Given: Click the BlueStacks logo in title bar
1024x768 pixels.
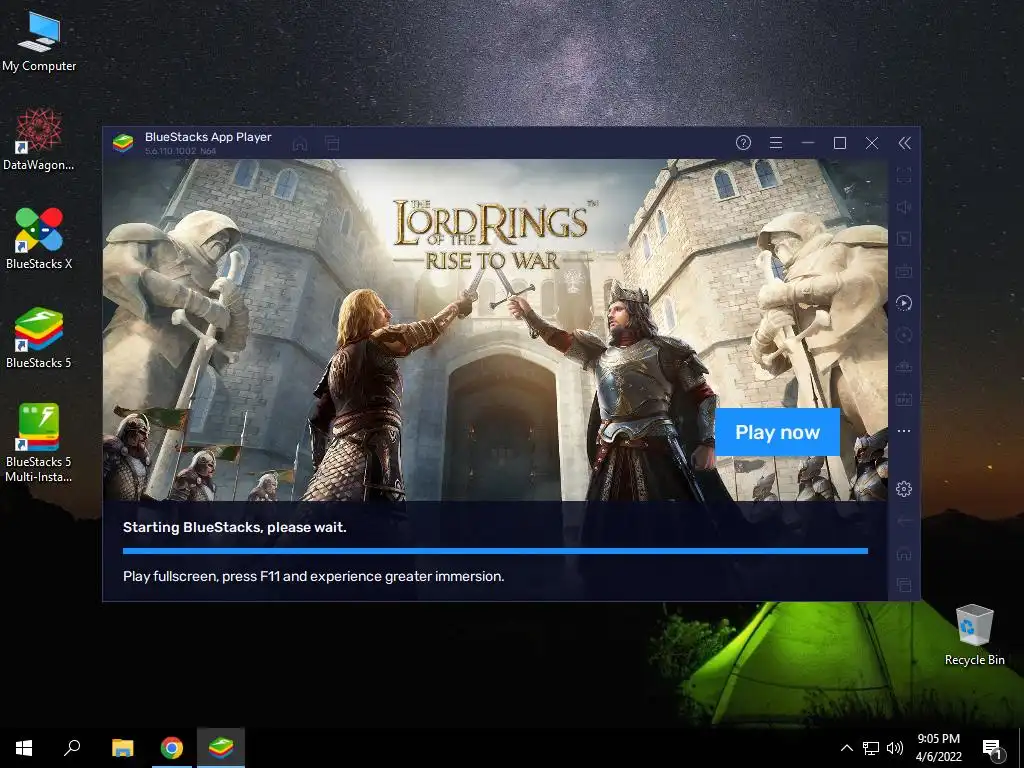Looking at the screenshot, I should 123,143.
